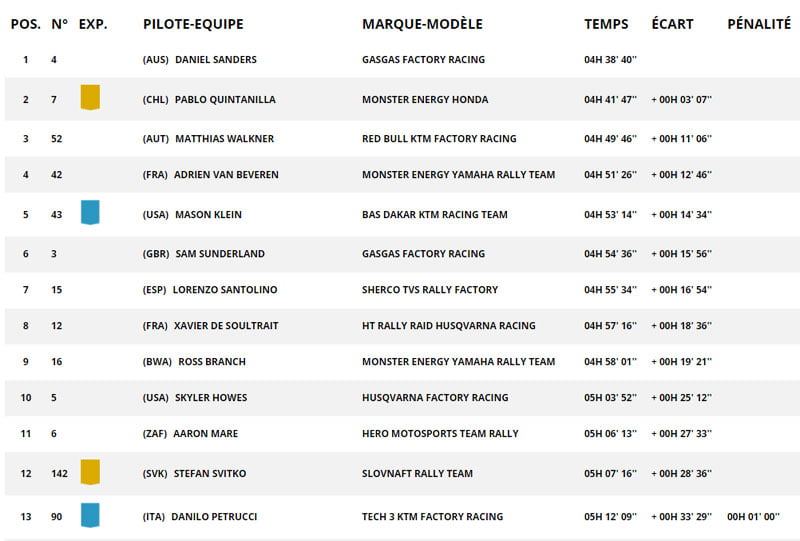The height and width of the screenshot is (541, 800).
Task: Open Matthias Walkner rider entry
Action: pos(224,139)
